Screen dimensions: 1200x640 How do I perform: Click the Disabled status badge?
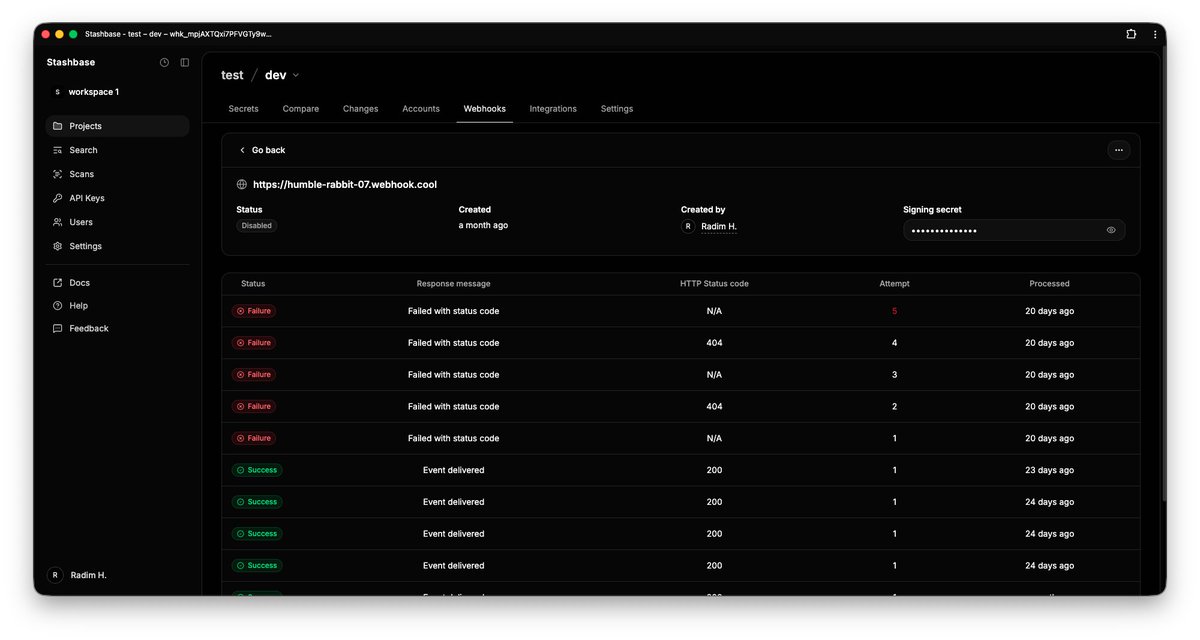257,226
